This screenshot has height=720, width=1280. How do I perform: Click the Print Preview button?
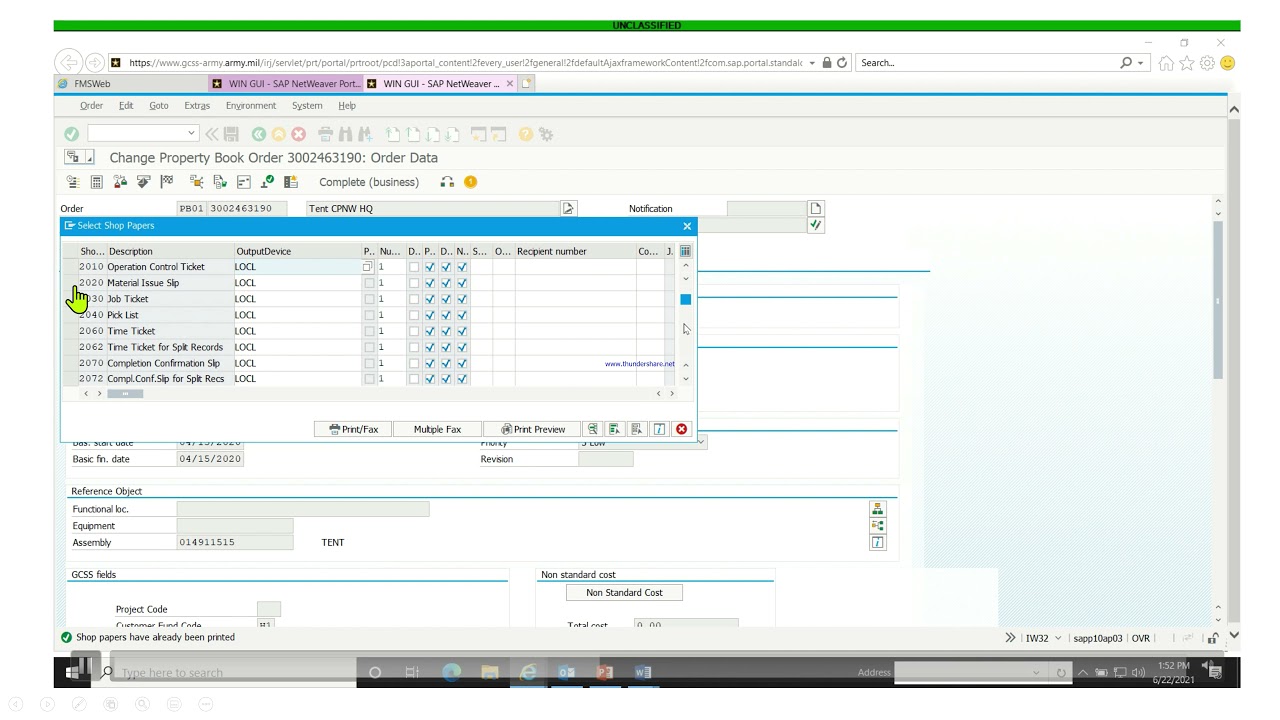click(x=533, y=429)
